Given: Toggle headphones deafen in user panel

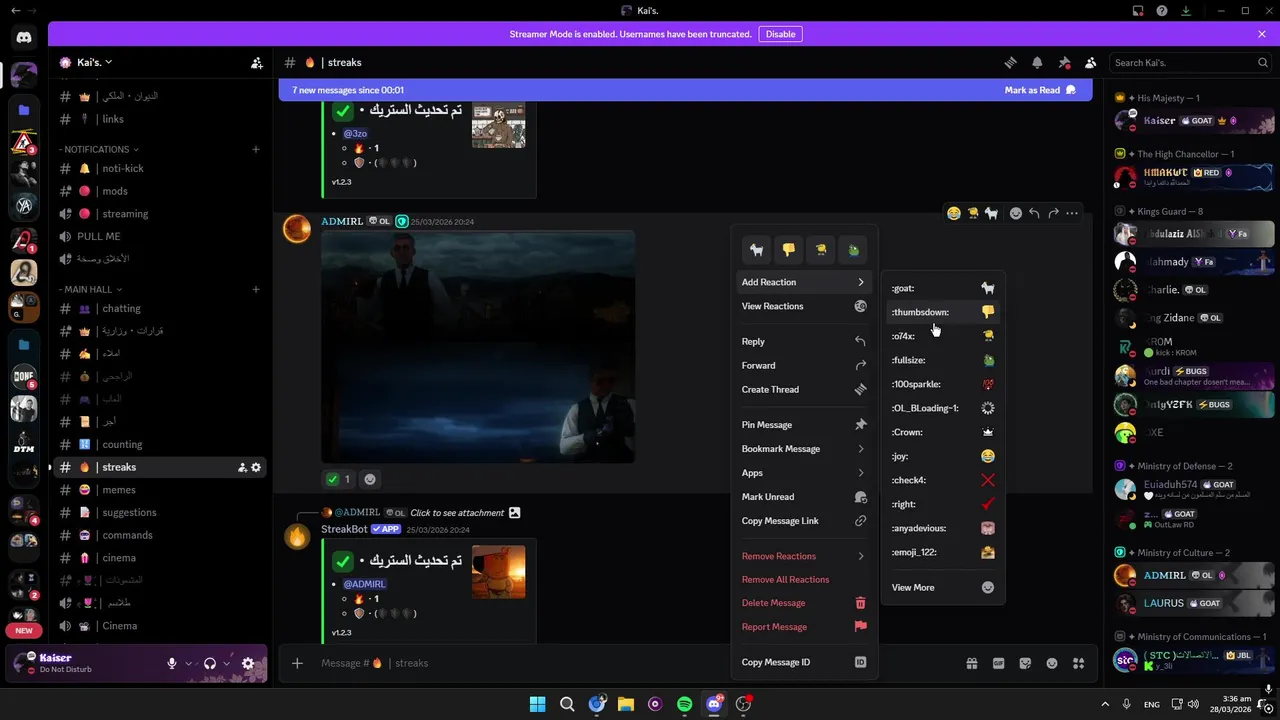Looking at the screenshot, I should [x=210, y=663].
